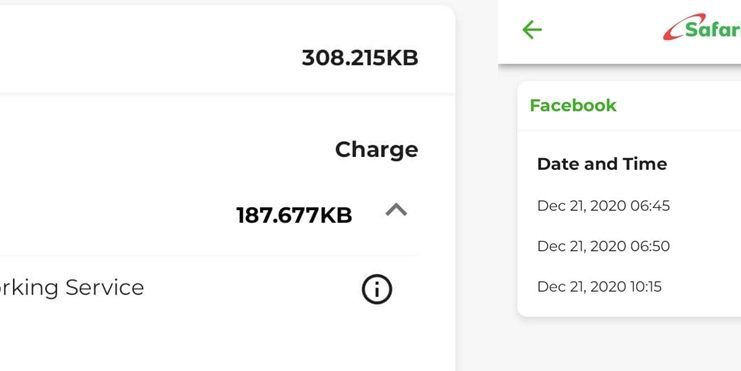Click the Facebook usage card body
The image size is (741, 371).
click(x=629, y=223)
